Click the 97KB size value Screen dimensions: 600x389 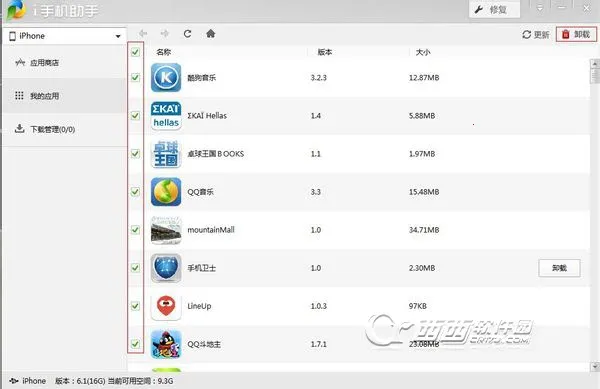point(417,306)
